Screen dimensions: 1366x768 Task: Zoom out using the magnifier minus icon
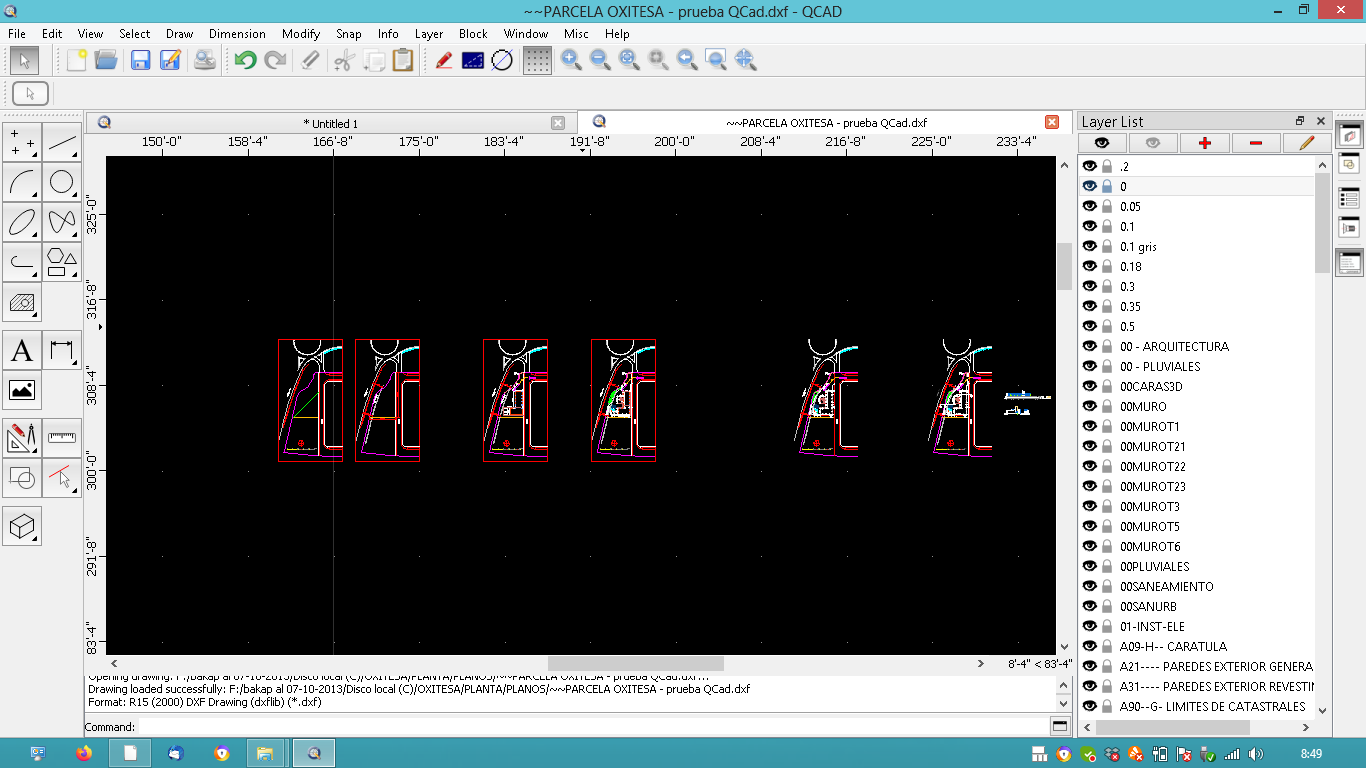(600, 60)
